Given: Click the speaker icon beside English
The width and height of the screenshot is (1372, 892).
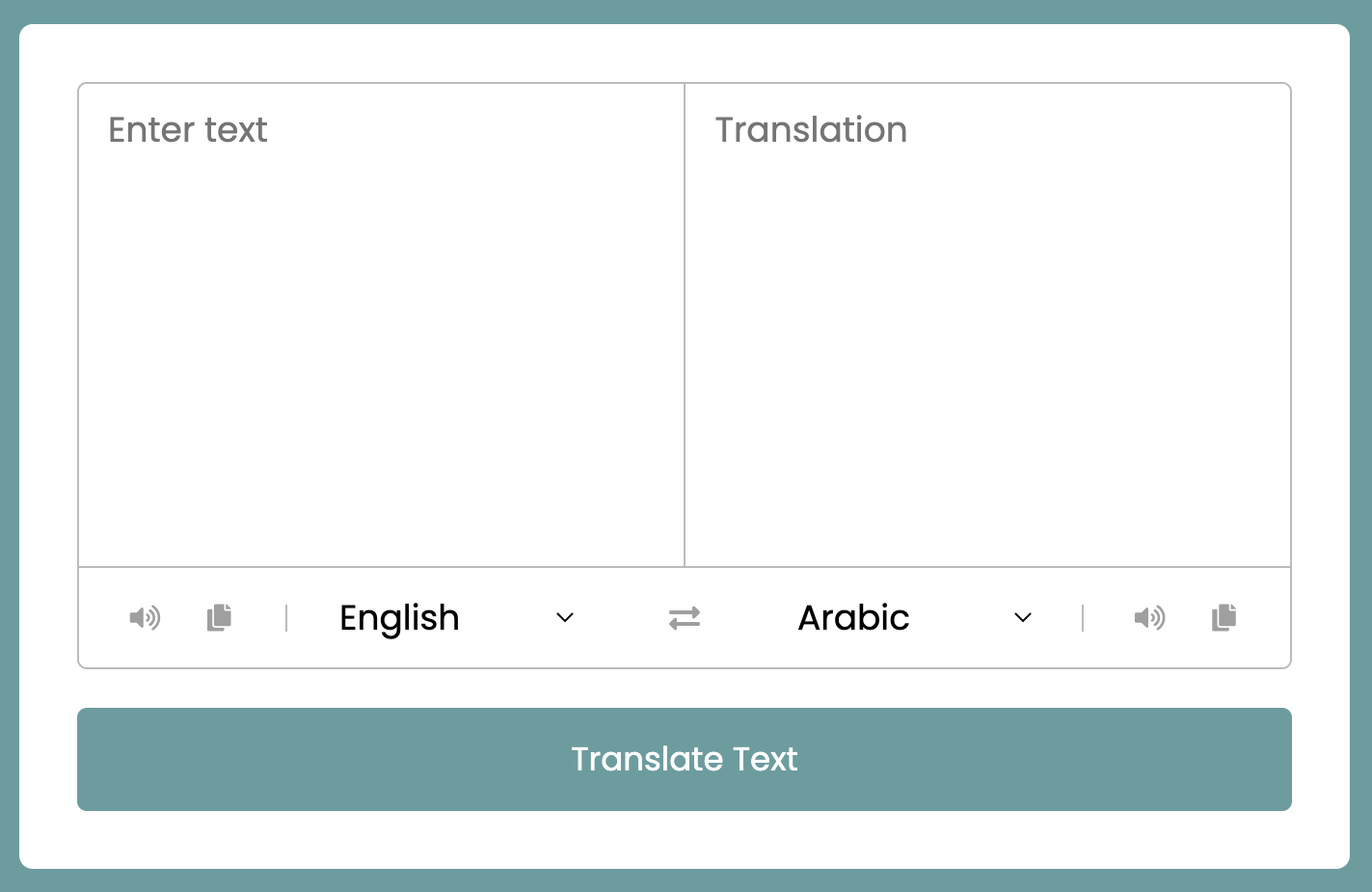Looking at the screenshot, I should coord(145,618).
